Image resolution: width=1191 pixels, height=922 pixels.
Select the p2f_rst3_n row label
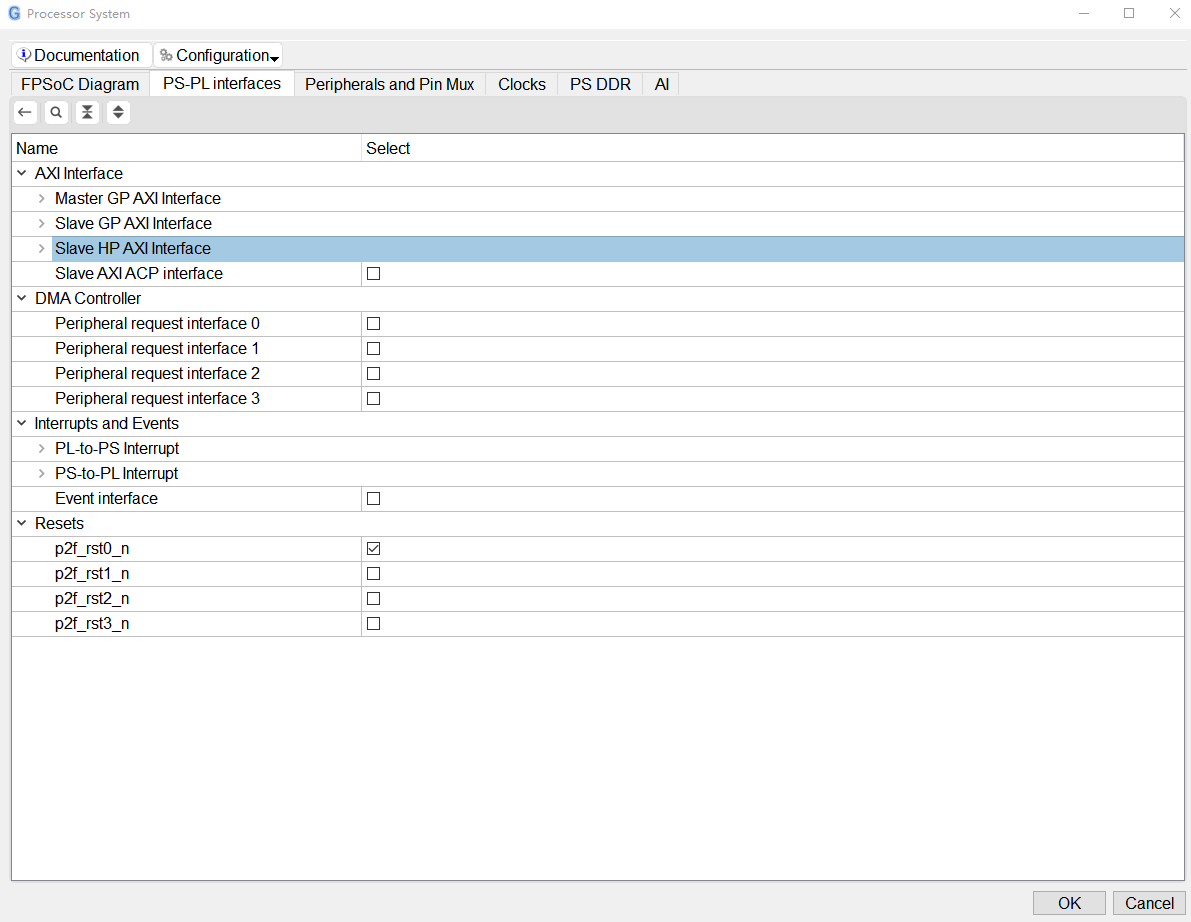pos(92,624)
